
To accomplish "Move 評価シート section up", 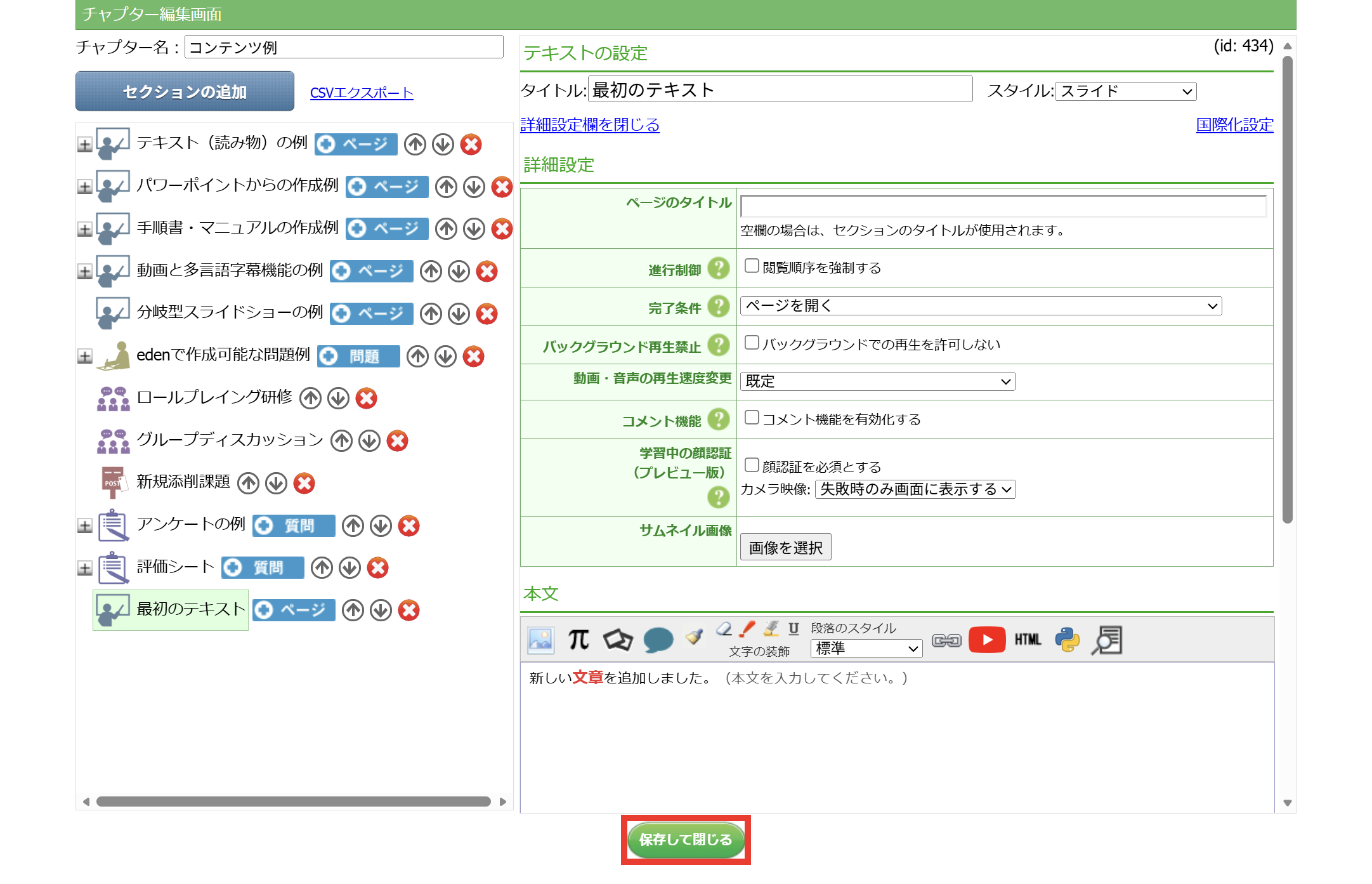I will point(322,568).
